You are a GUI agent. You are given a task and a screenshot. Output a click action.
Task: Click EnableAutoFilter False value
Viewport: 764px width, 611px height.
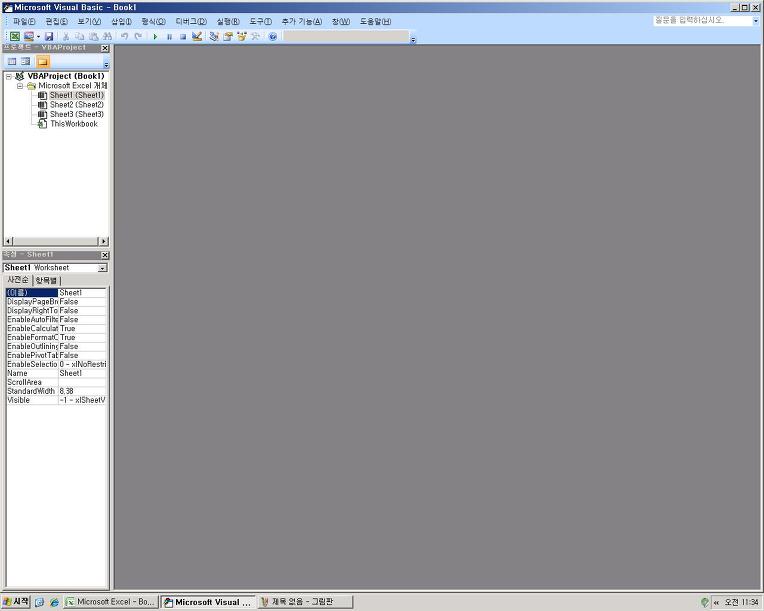point(82,320)
